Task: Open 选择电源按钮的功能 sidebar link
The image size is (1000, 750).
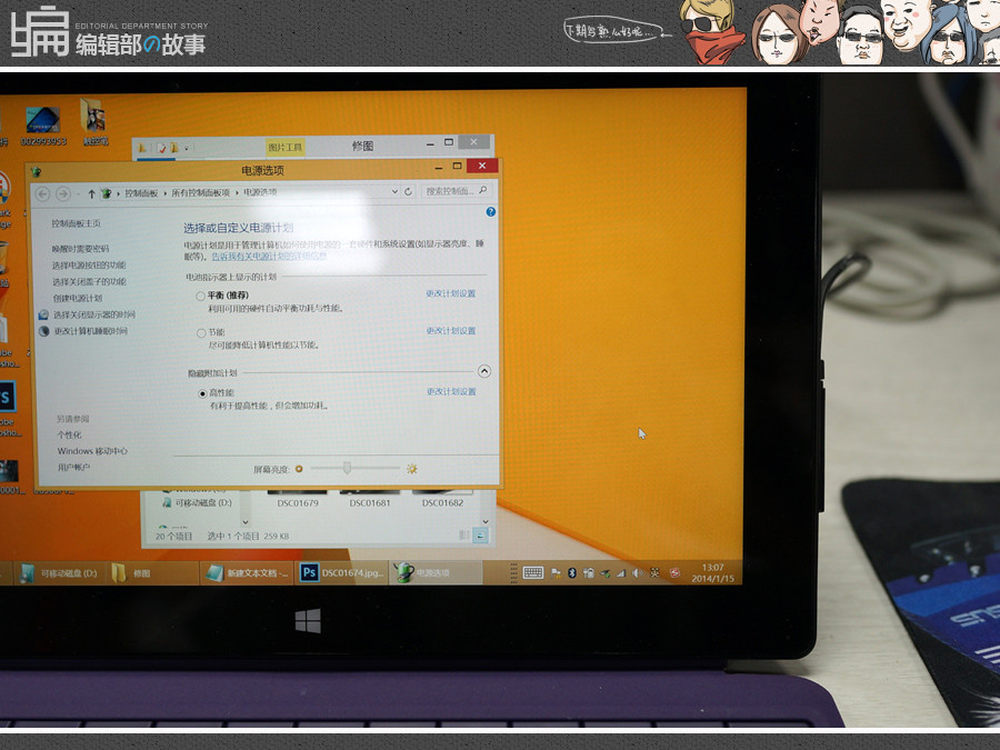Action: coord(89,265)
